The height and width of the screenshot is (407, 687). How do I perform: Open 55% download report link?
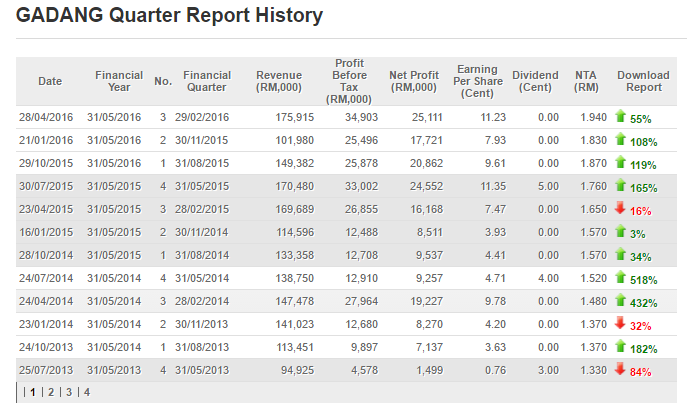click(x=641, y=119)
